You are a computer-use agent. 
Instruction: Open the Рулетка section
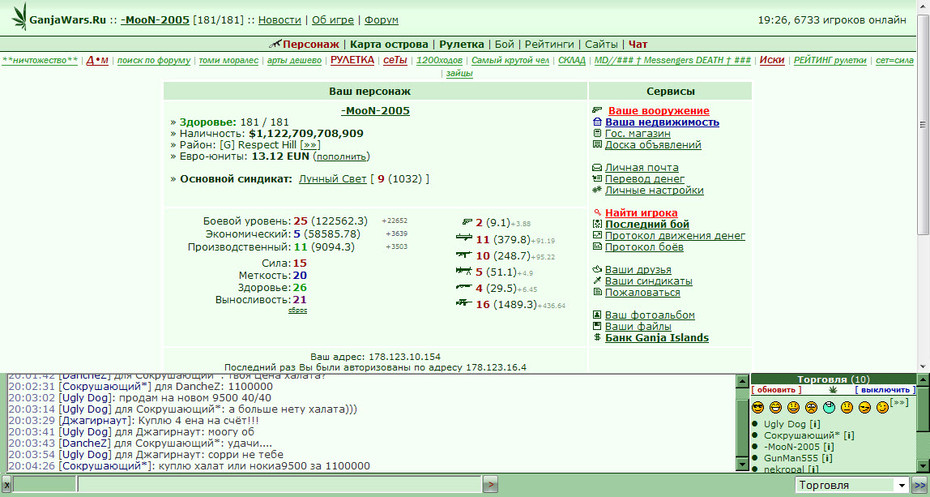tap(461, 44)
